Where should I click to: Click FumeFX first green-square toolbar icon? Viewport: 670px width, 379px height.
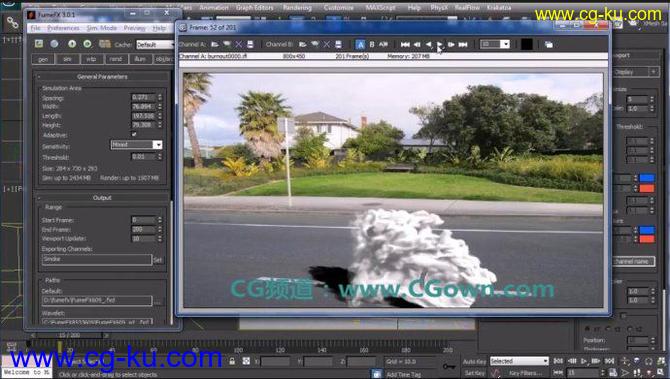pyautogui.click(x=39, y=44)
